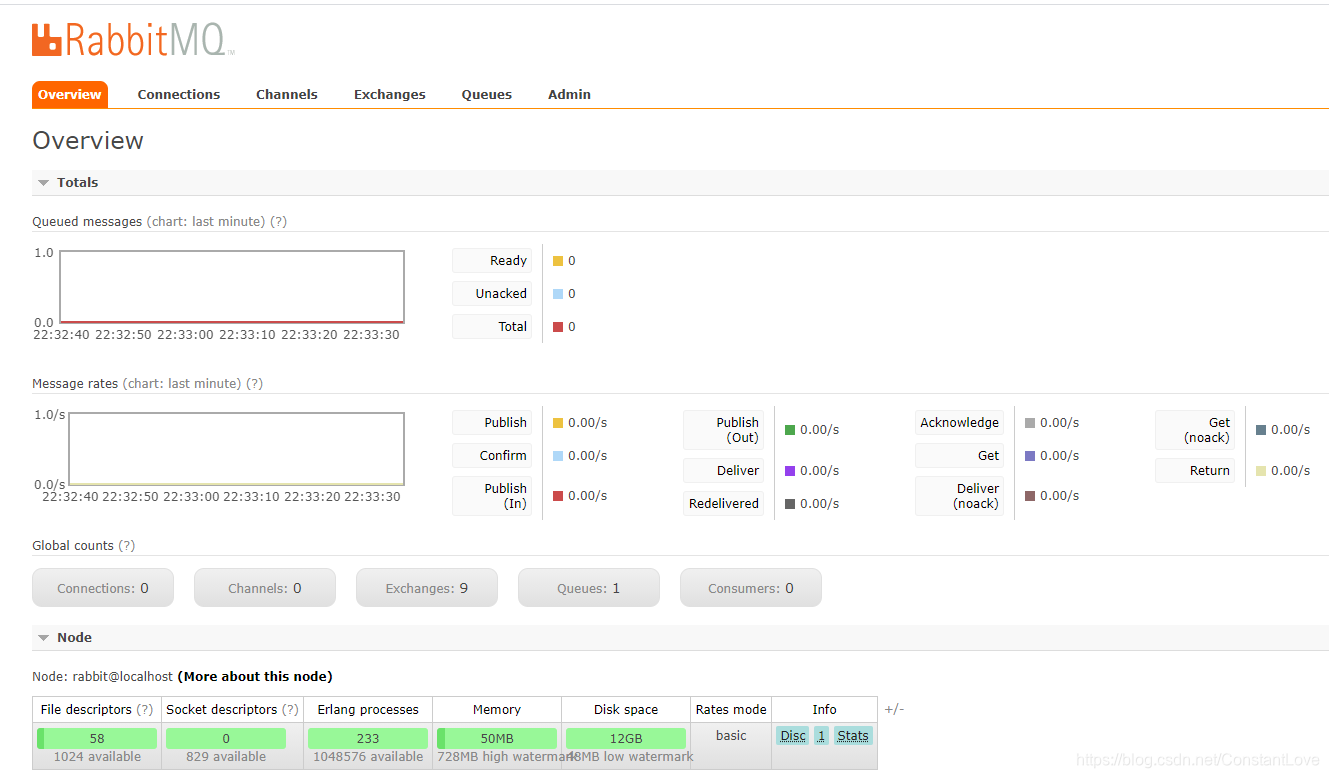Image resolution: width=1329 pixels, height=778 pixels.
Task: Toggle the Ready series label
Action: click(492, 261)
